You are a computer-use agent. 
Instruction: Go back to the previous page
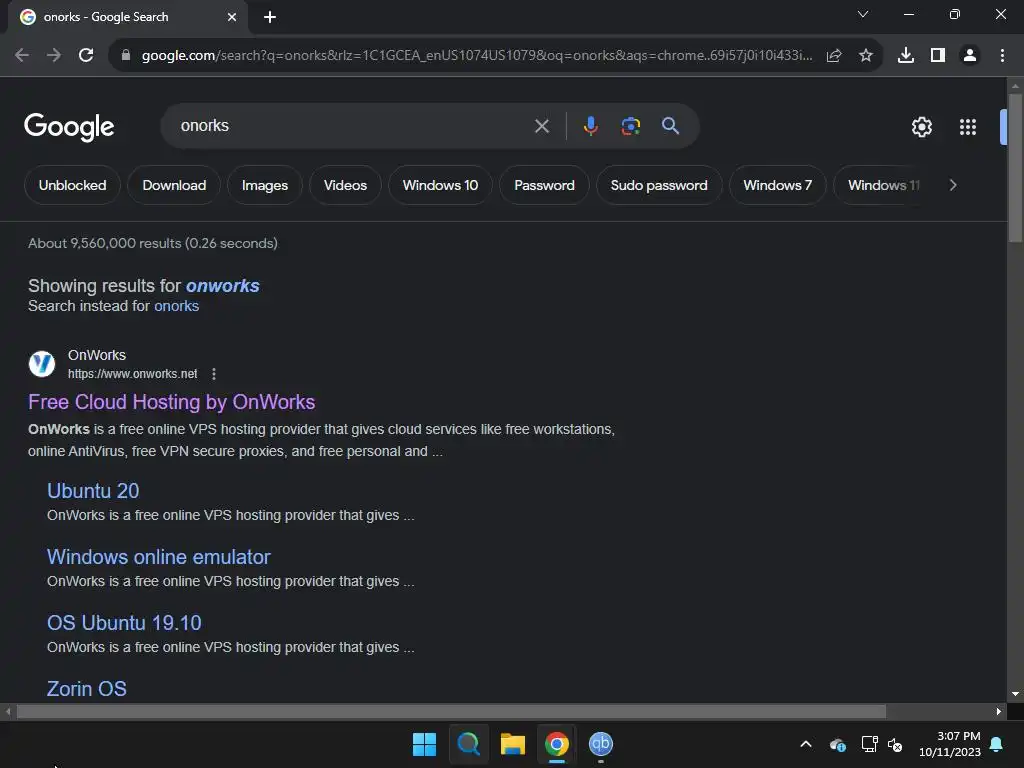click(x=22, y=56)
